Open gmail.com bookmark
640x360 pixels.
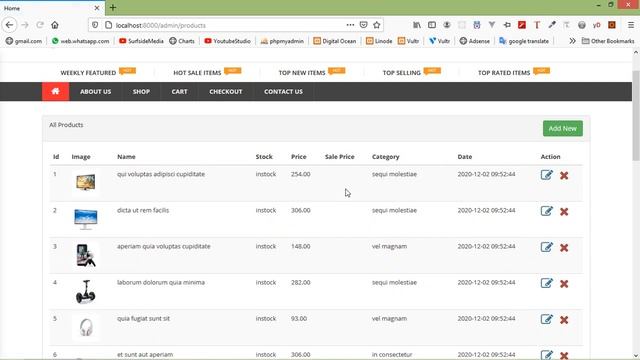(x=24, y=41)
